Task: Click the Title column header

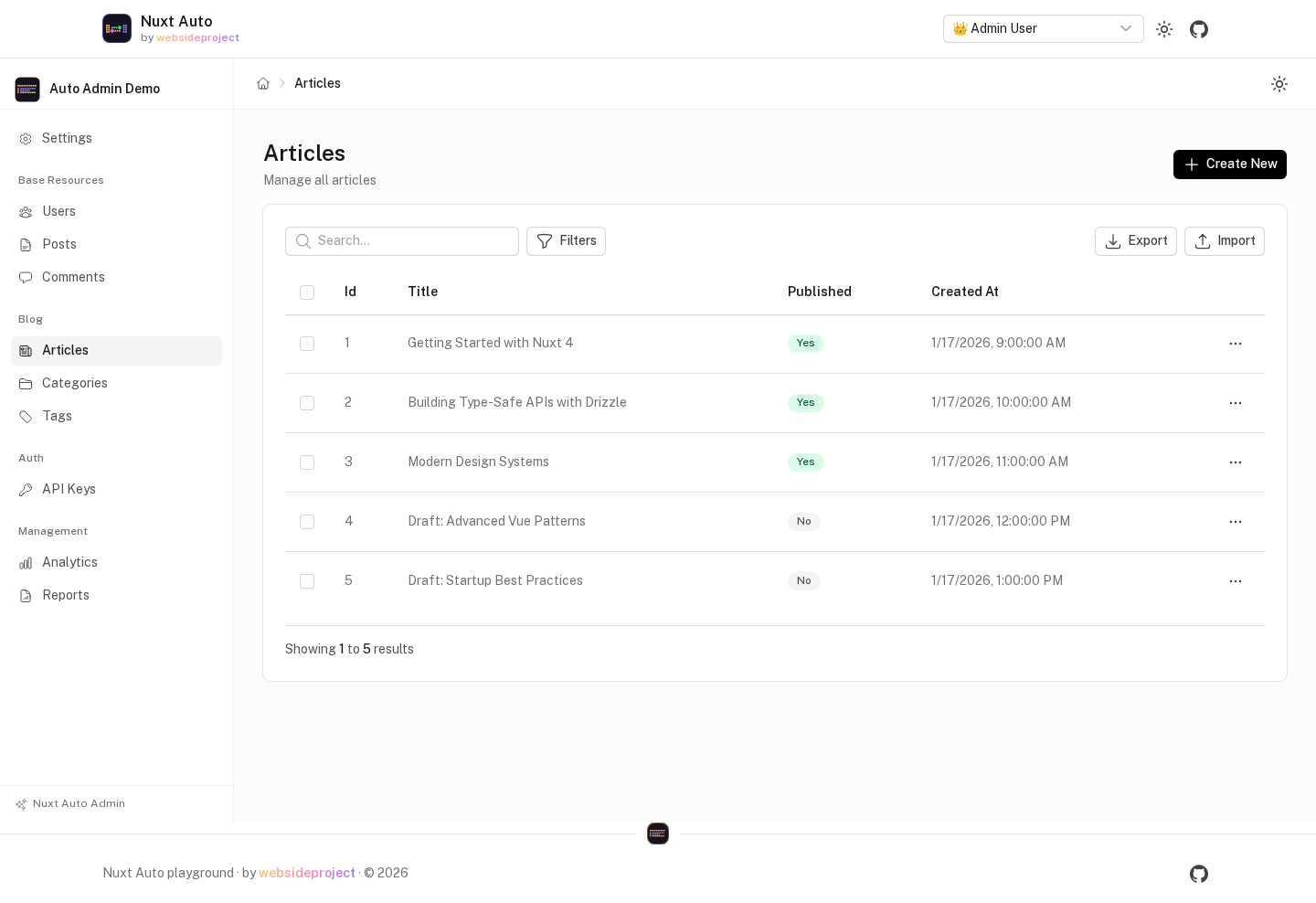Action: pyautogui.click(x=423, y=292)
